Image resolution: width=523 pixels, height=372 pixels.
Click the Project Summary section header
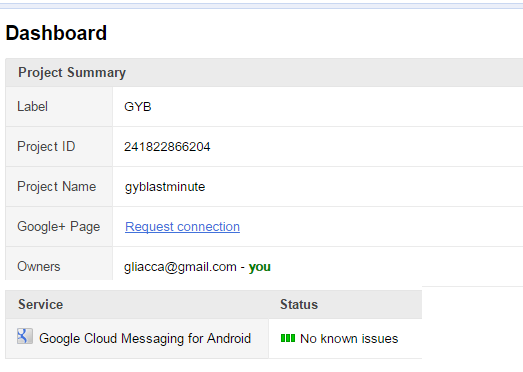(x=72, y=72)
